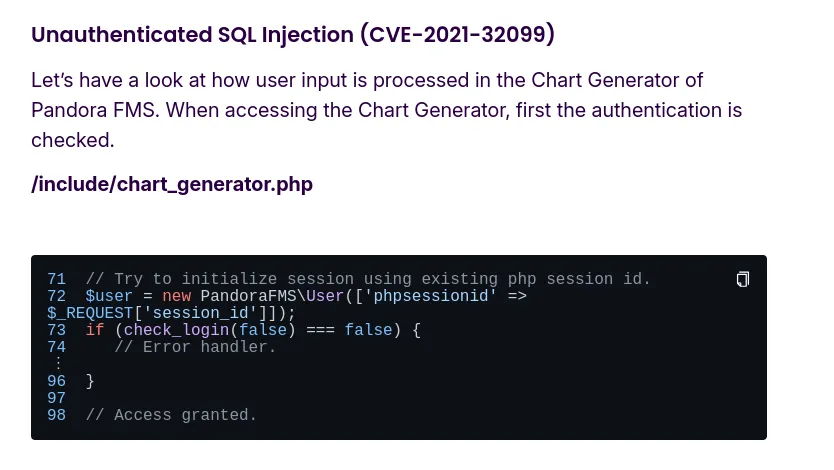
Task: Click line number 74 in code
Action: click(56, 347)
